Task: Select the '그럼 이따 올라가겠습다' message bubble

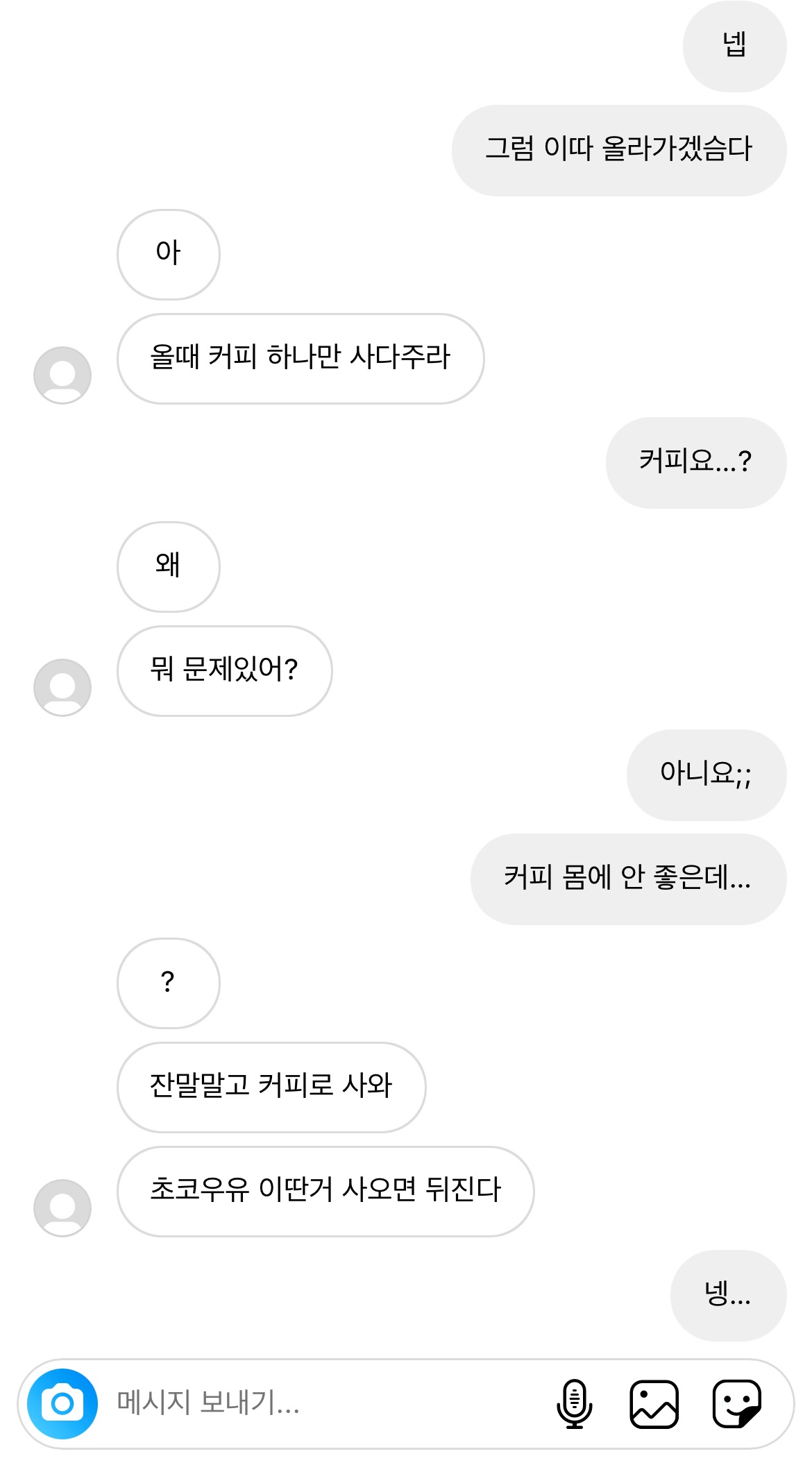Action: point(619,150)
